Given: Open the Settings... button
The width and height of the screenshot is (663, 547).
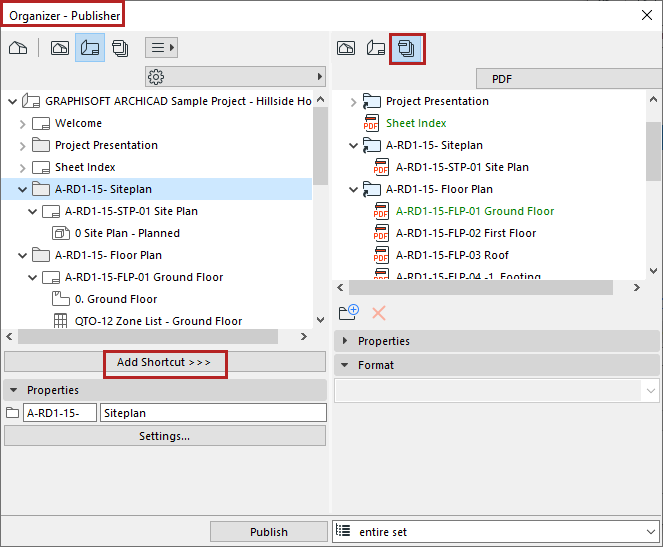Looking at the screenshot, I should [x=165, y=436].
